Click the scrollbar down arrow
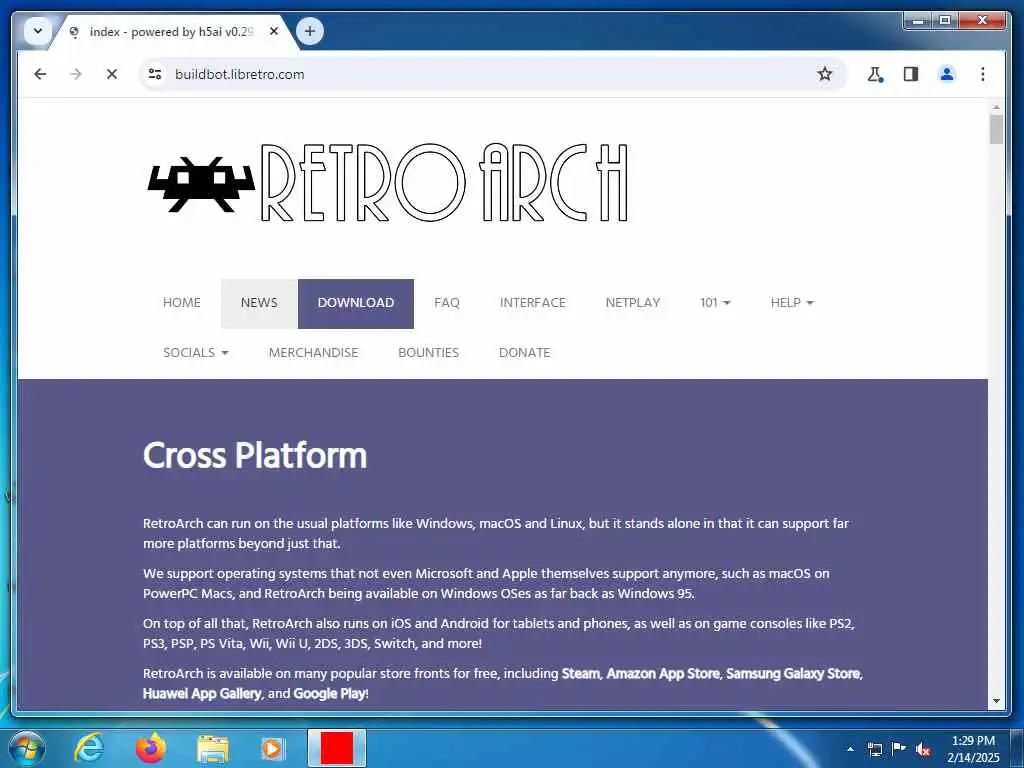Viewport: 1024px width, 768px height. click(996, 701)
